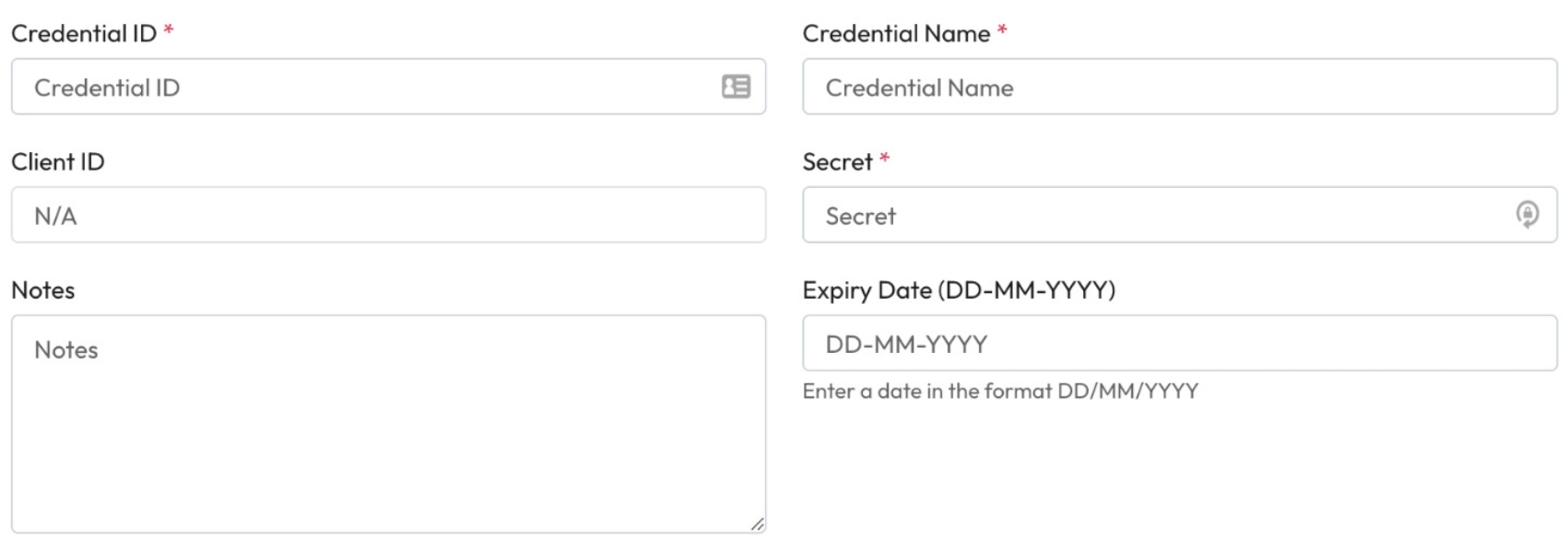
Task: Click the lock icon in Secret field
Action: click(1527, 215)
